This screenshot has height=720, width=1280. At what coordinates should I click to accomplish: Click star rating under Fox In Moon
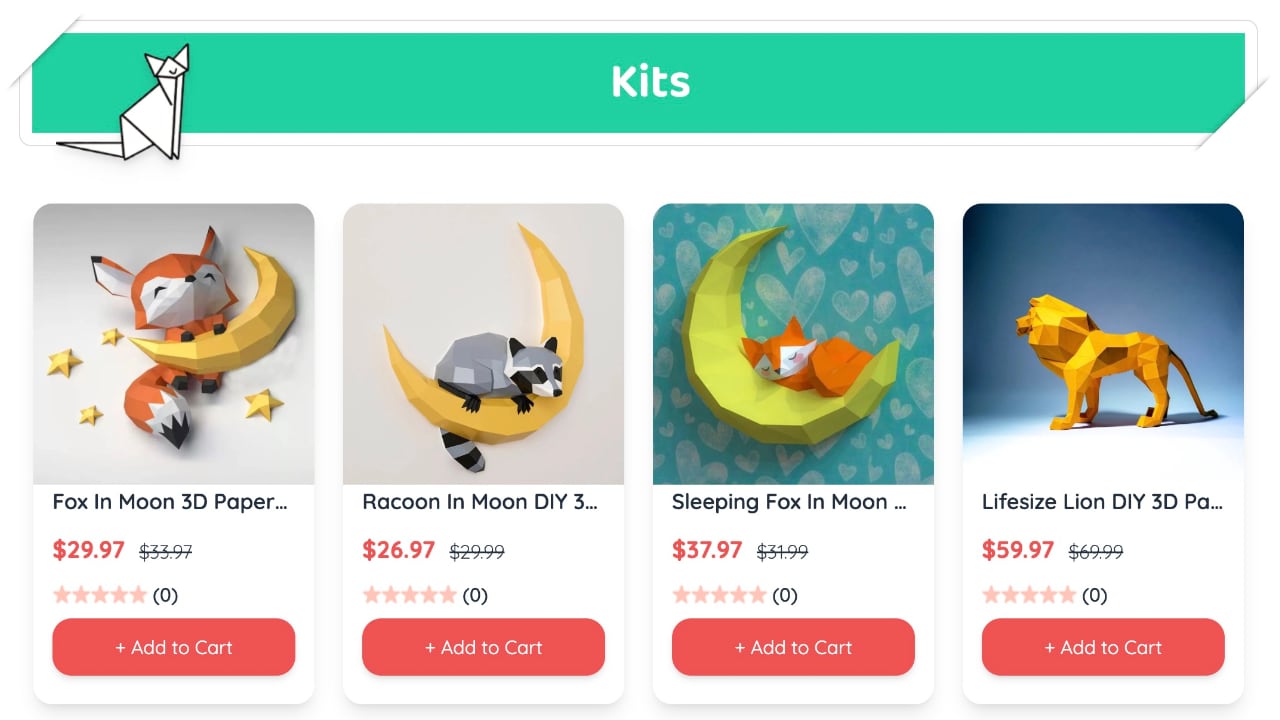100,595
